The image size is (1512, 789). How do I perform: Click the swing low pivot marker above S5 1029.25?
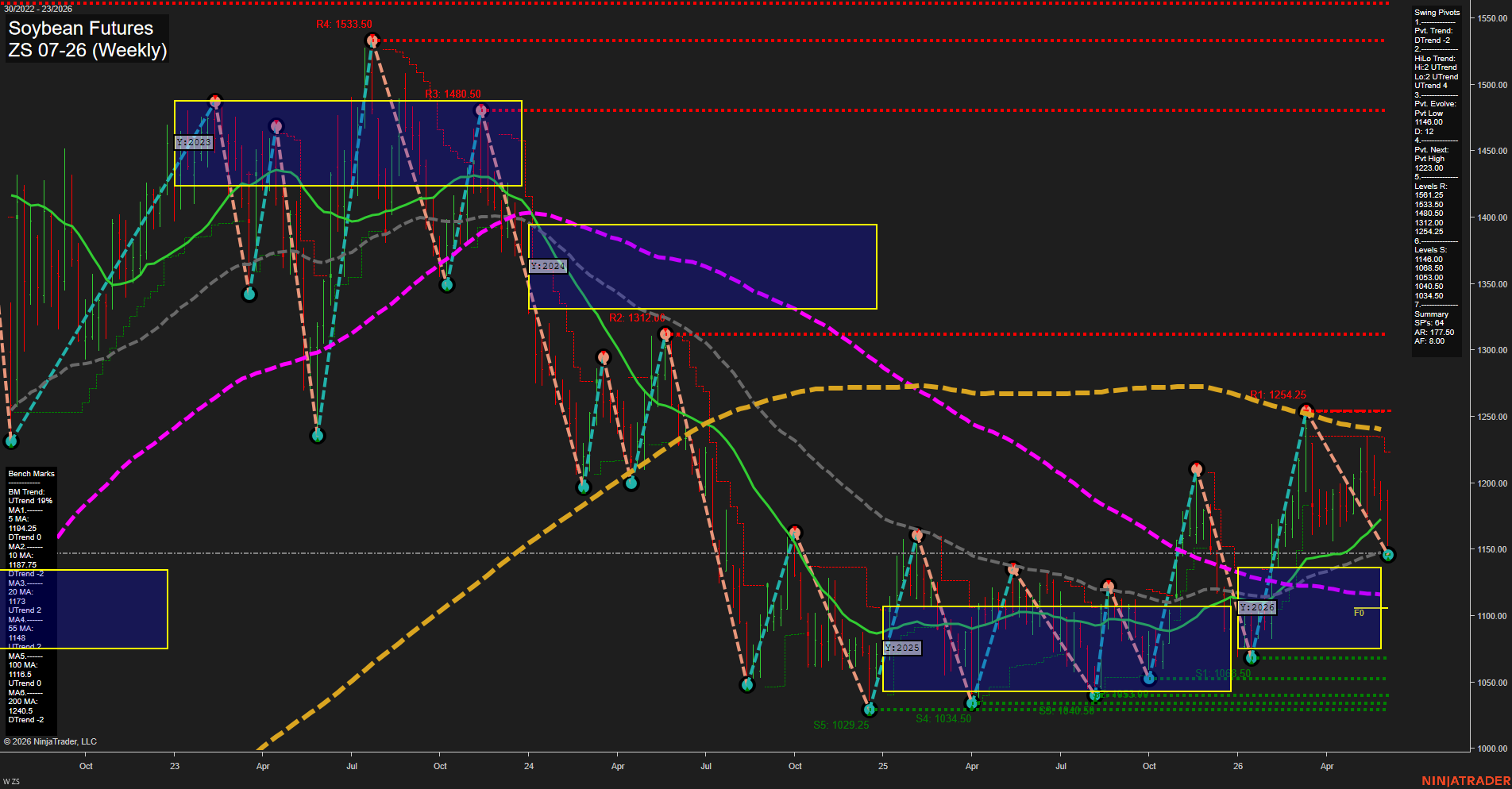(870, 710)
